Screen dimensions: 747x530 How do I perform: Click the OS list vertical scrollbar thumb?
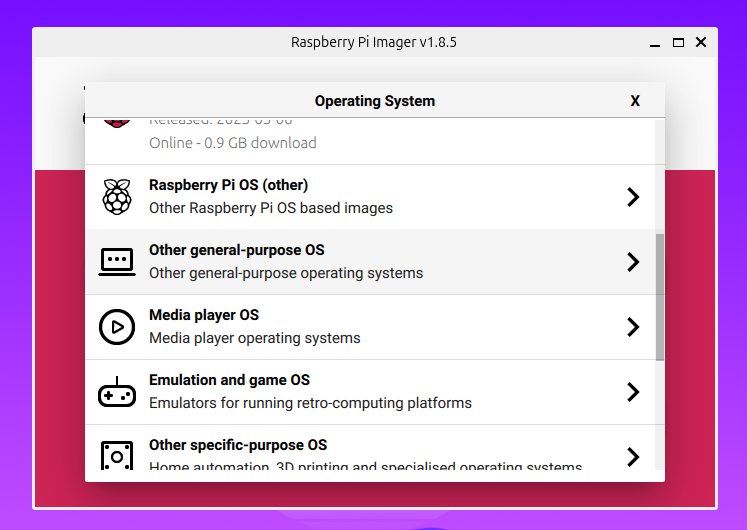[660, 297]
